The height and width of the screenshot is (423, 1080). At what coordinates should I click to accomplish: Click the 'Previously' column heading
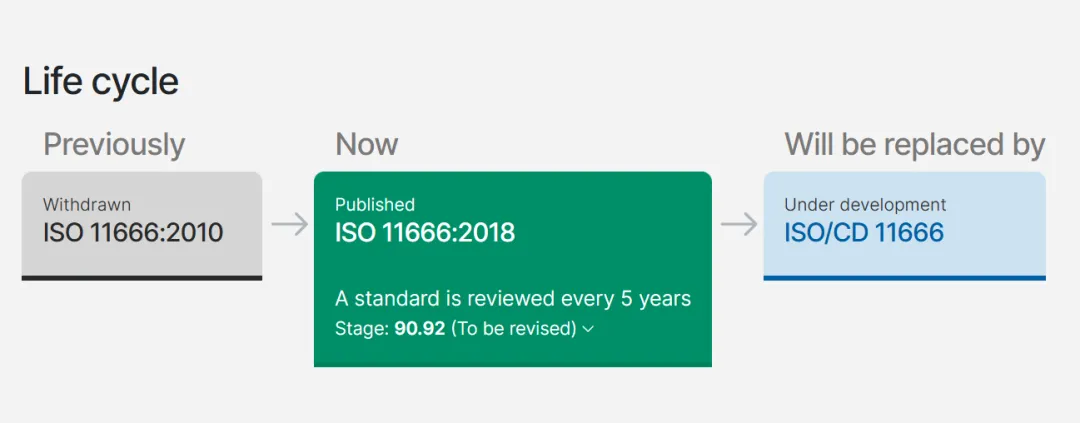[114, 144]
